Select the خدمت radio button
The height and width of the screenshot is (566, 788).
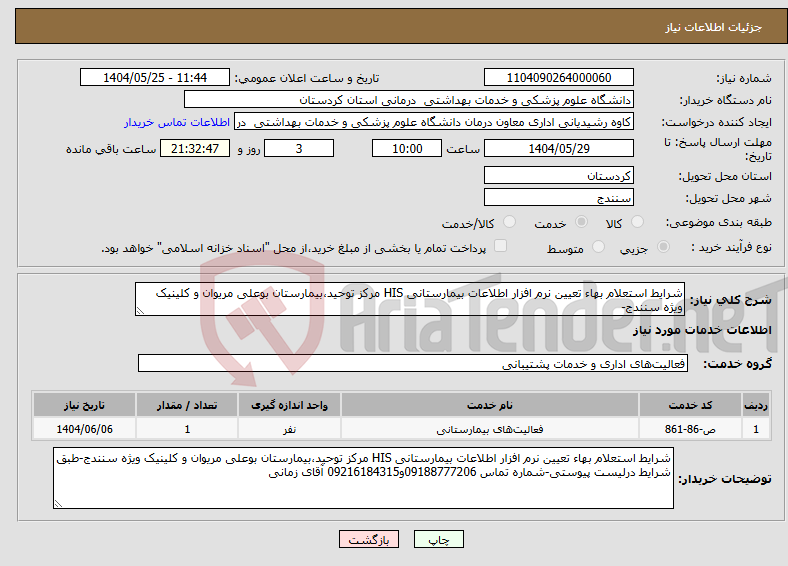581,222
